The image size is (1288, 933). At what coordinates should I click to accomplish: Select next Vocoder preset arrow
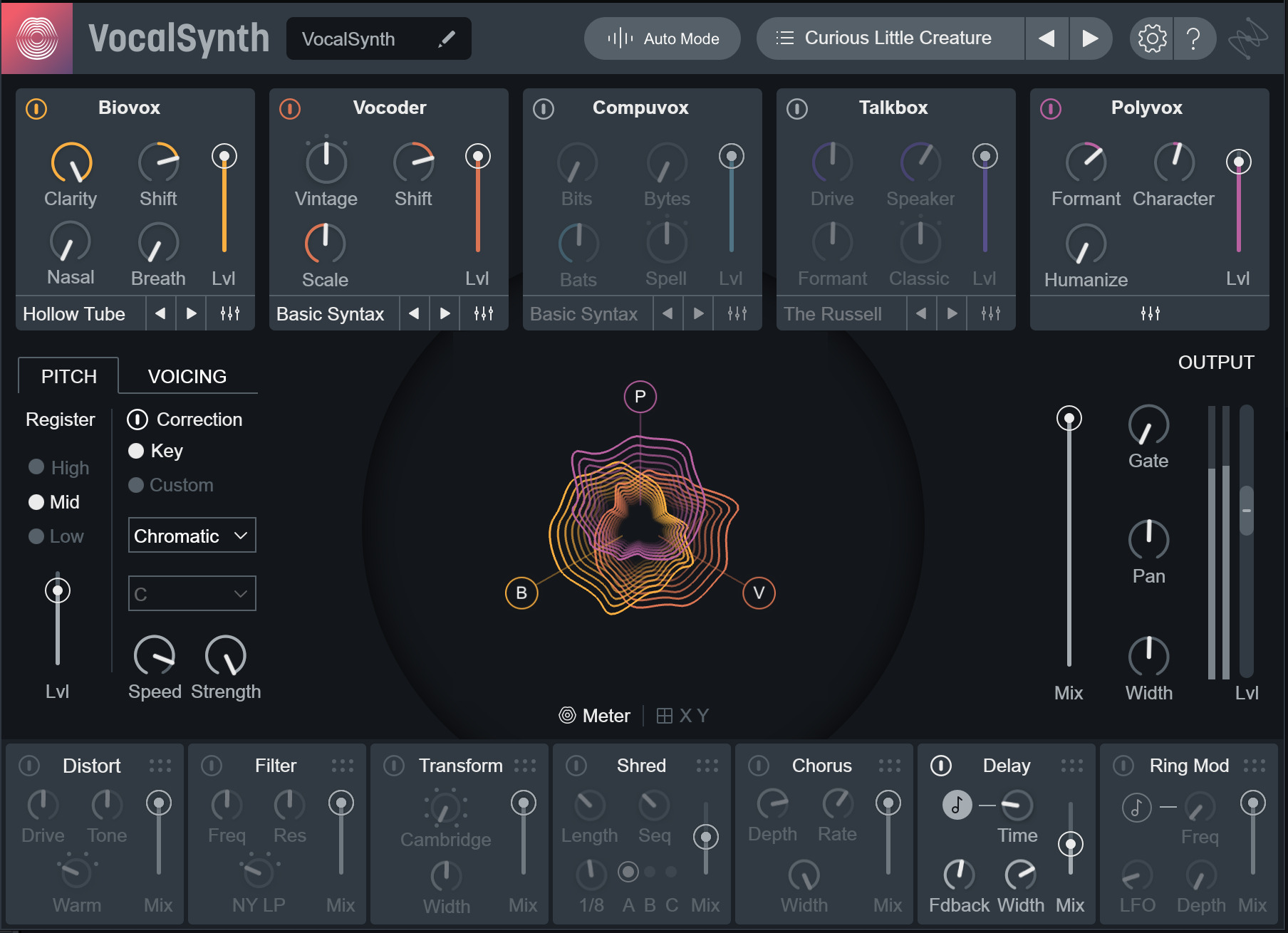tap(445, 313)
